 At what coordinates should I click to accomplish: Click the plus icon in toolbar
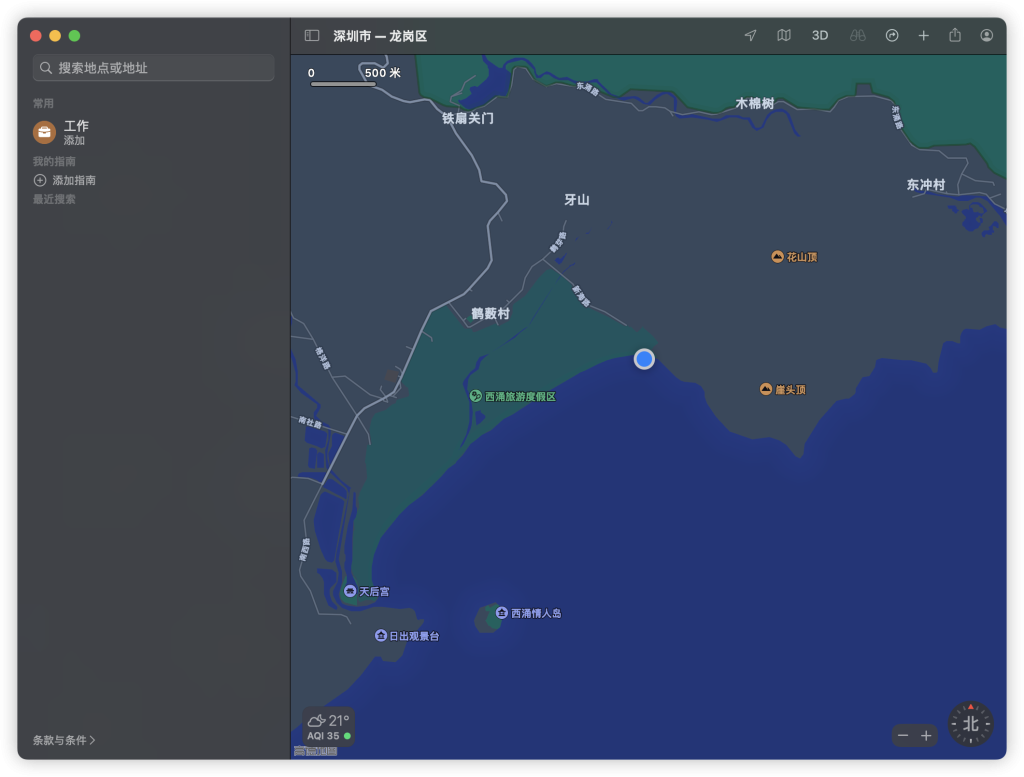click(924, 36)
